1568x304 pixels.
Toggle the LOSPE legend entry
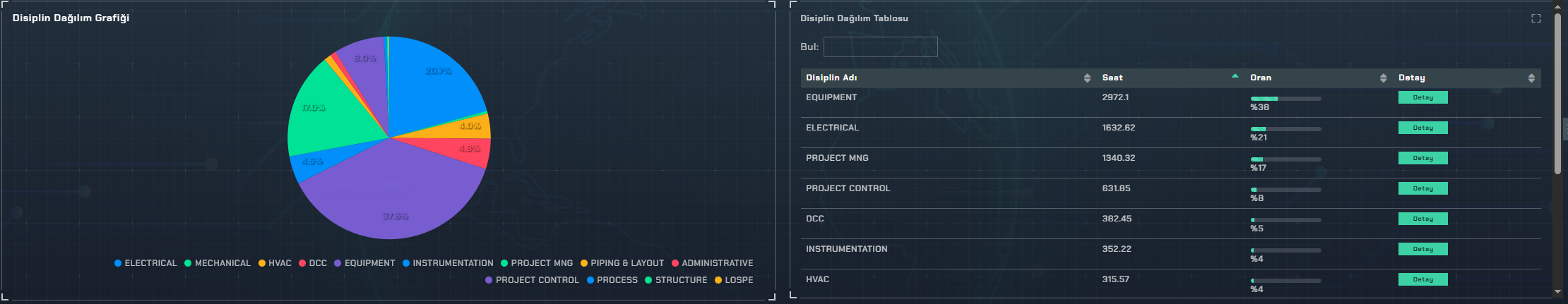(734, 280)
